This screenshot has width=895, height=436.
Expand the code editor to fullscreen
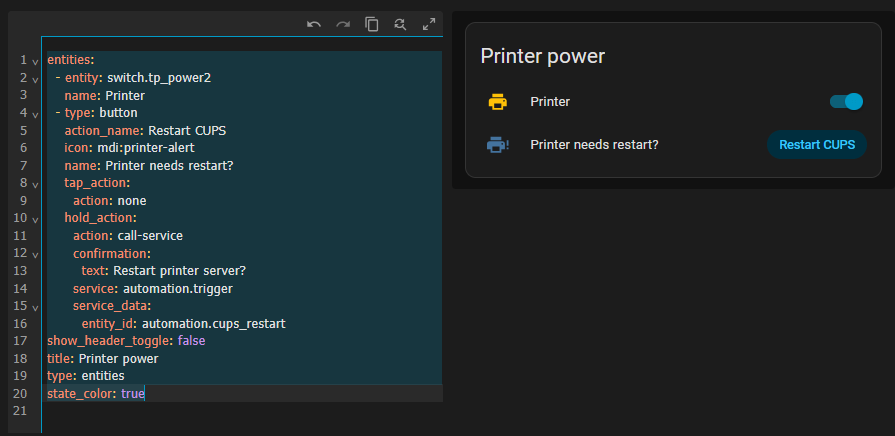[429, 24]
